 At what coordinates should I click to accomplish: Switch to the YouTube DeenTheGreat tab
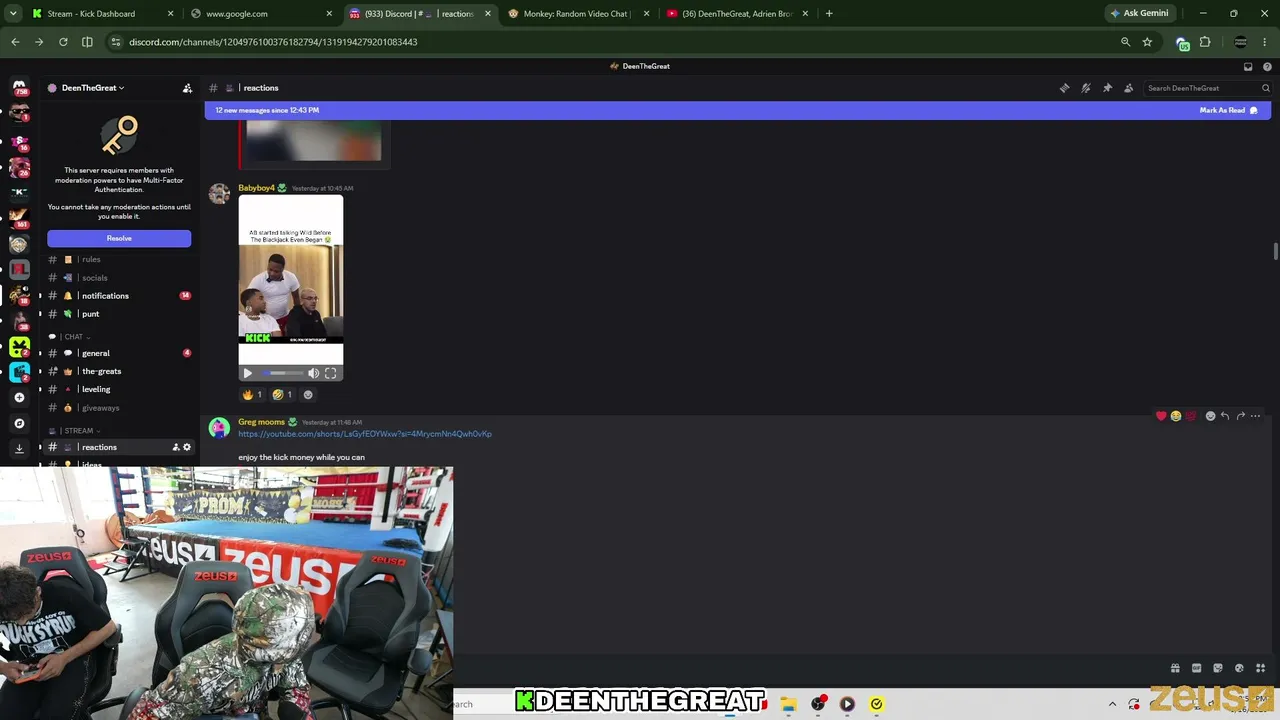tap(738, 14)
